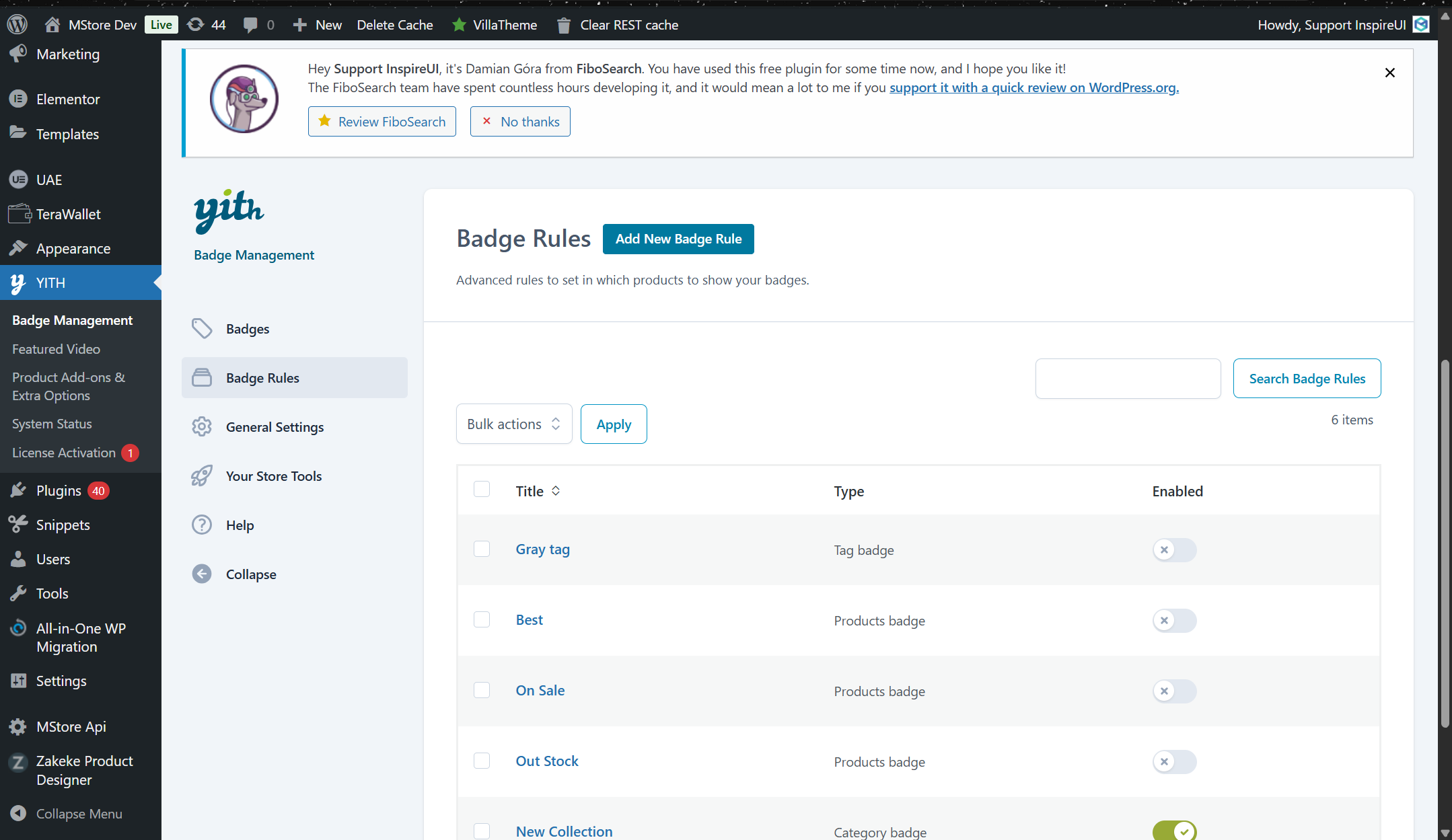
Task: Enable the Gray tag badge rule toggle
Action: (1174, 550)
